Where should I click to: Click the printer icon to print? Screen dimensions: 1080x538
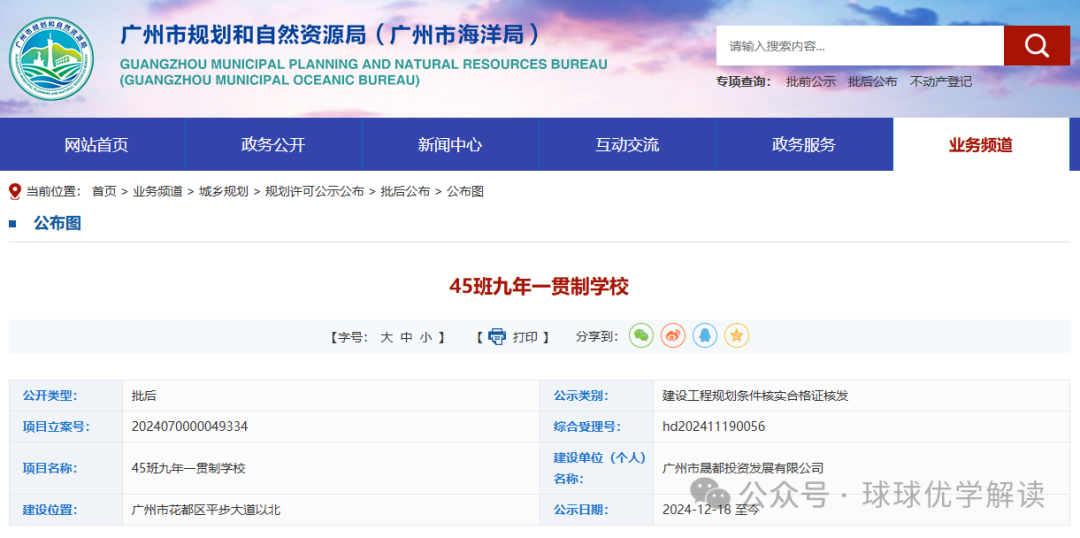pyautogui.click(x=497, y=337)
